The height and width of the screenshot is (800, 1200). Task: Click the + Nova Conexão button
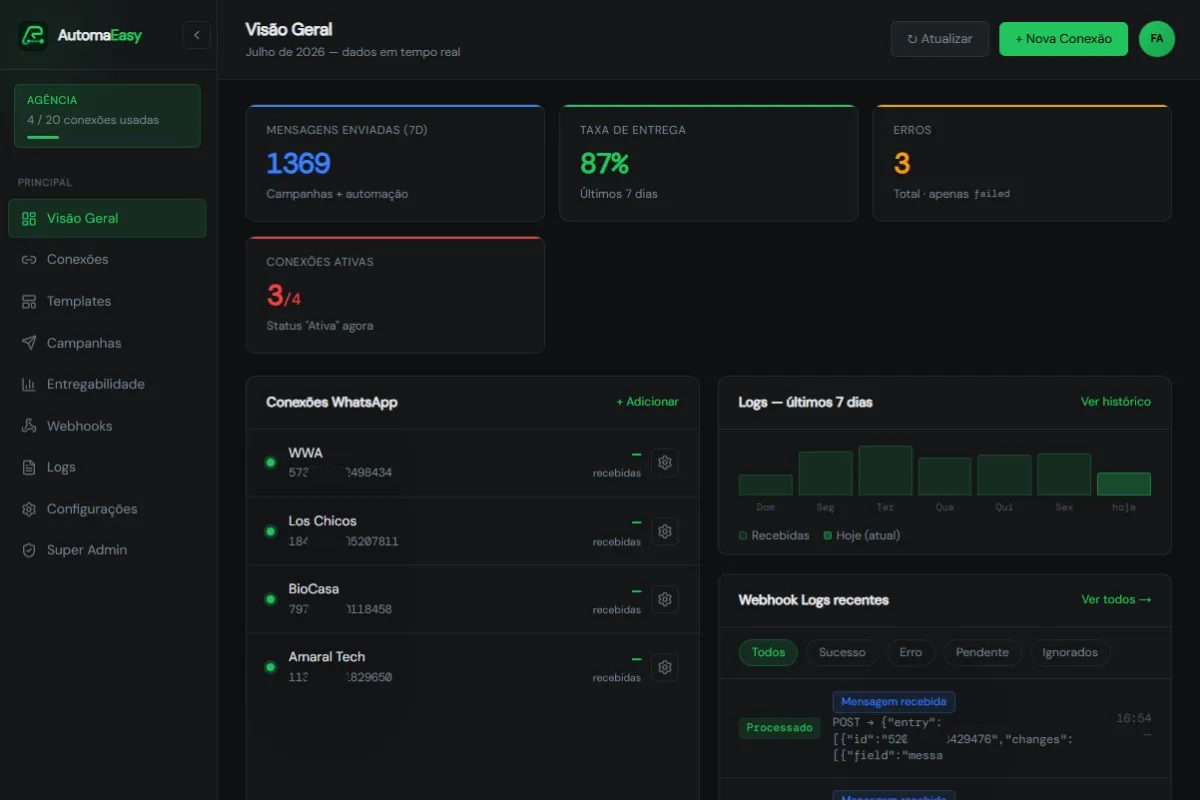[x=1063, y=39]
